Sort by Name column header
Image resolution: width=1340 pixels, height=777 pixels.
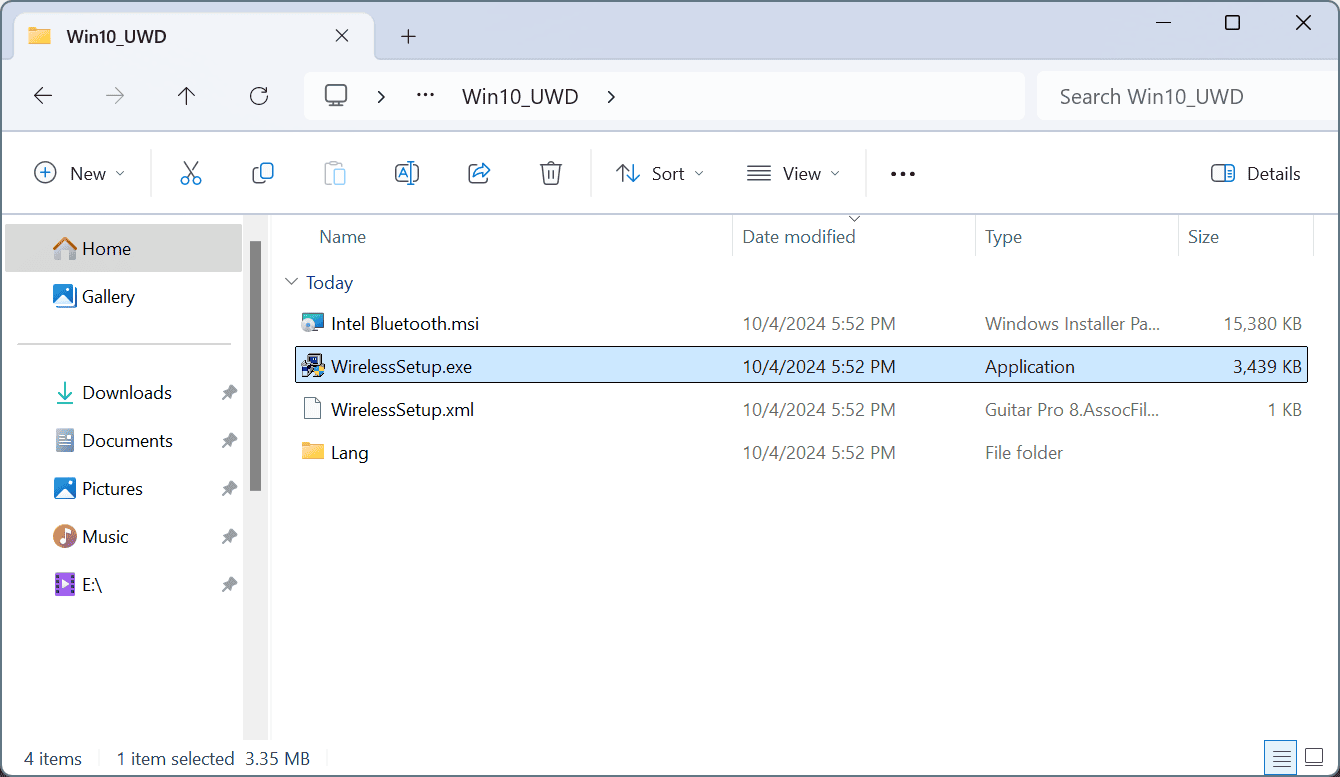(342, 237)
